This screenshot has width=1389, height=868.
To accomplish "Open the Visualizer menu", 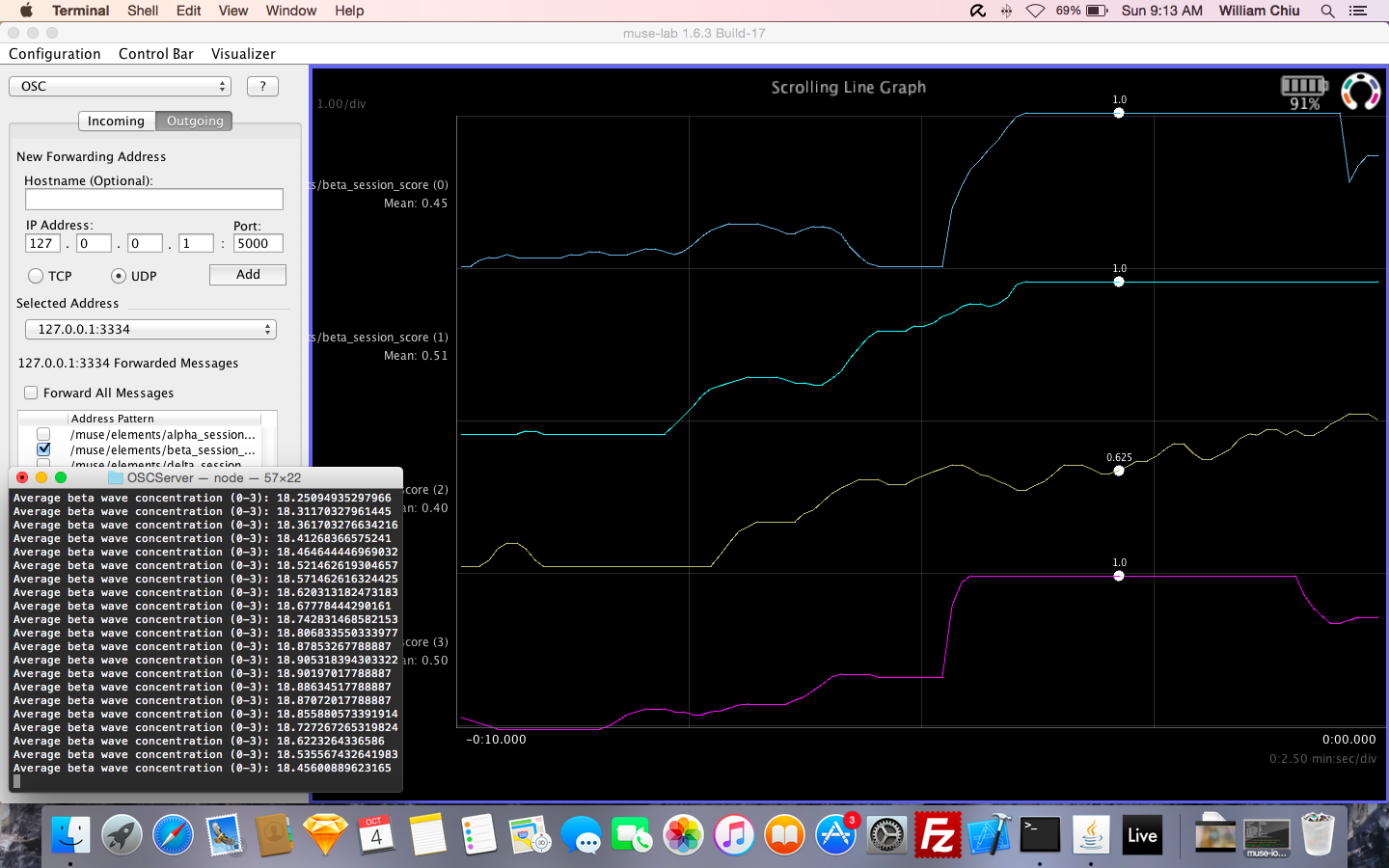I will pyautogui.click(x=243, y=54).
